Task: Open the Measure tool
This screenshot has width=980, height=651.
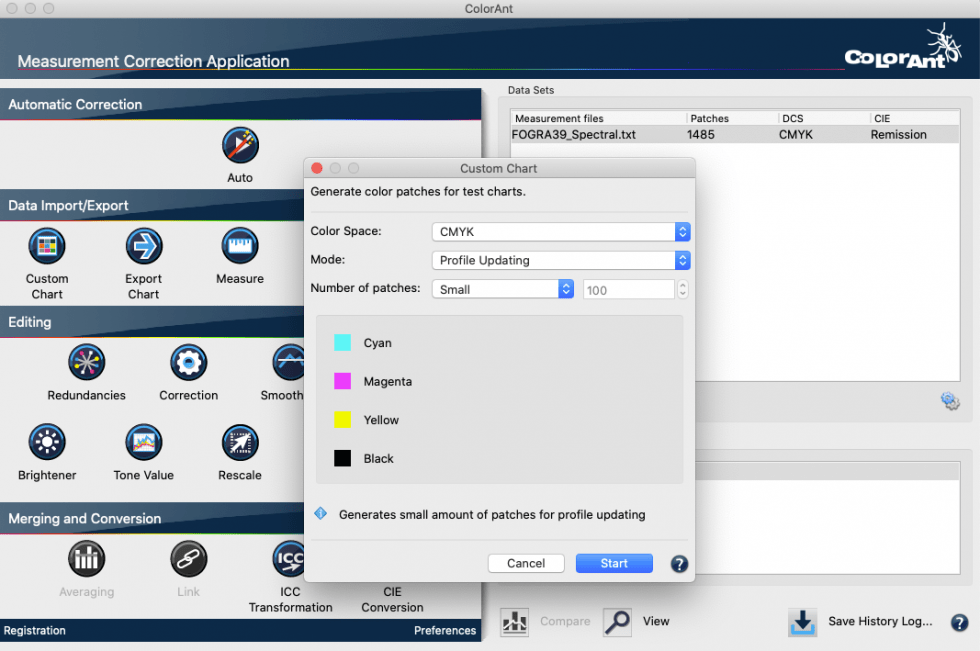Action: (x=240, y=248)
